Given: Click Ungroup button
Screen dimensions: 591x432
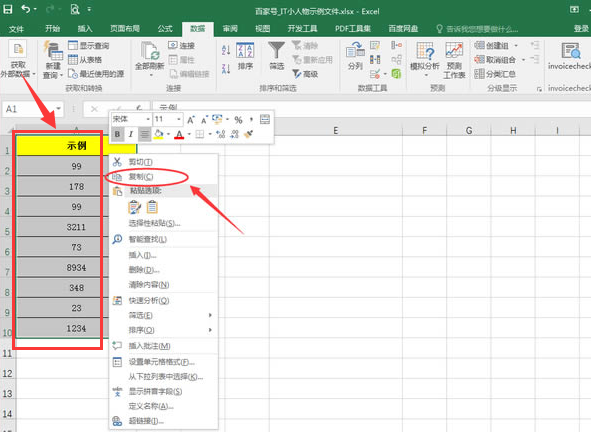Looking at the screenshot, I should (x=495, y=60).
